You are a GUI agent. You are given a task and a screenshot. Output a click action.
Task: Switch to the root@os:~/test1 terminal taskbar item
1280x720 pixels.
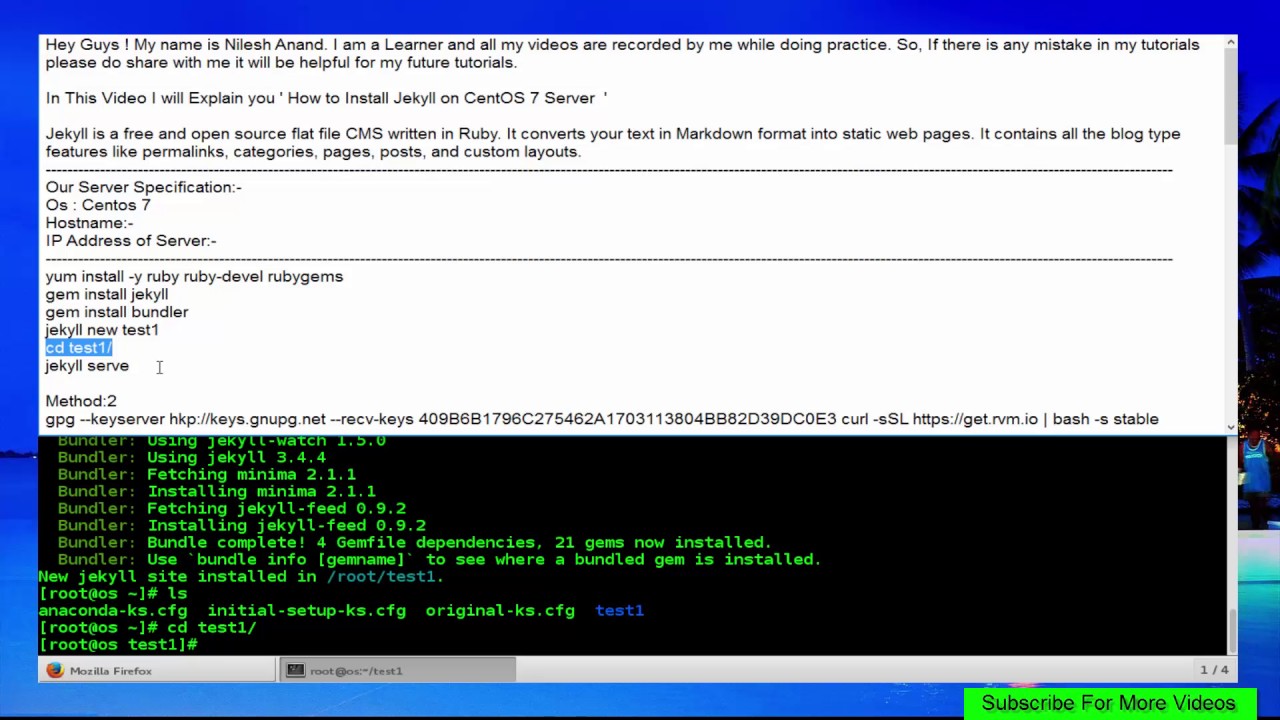(396, 671)
